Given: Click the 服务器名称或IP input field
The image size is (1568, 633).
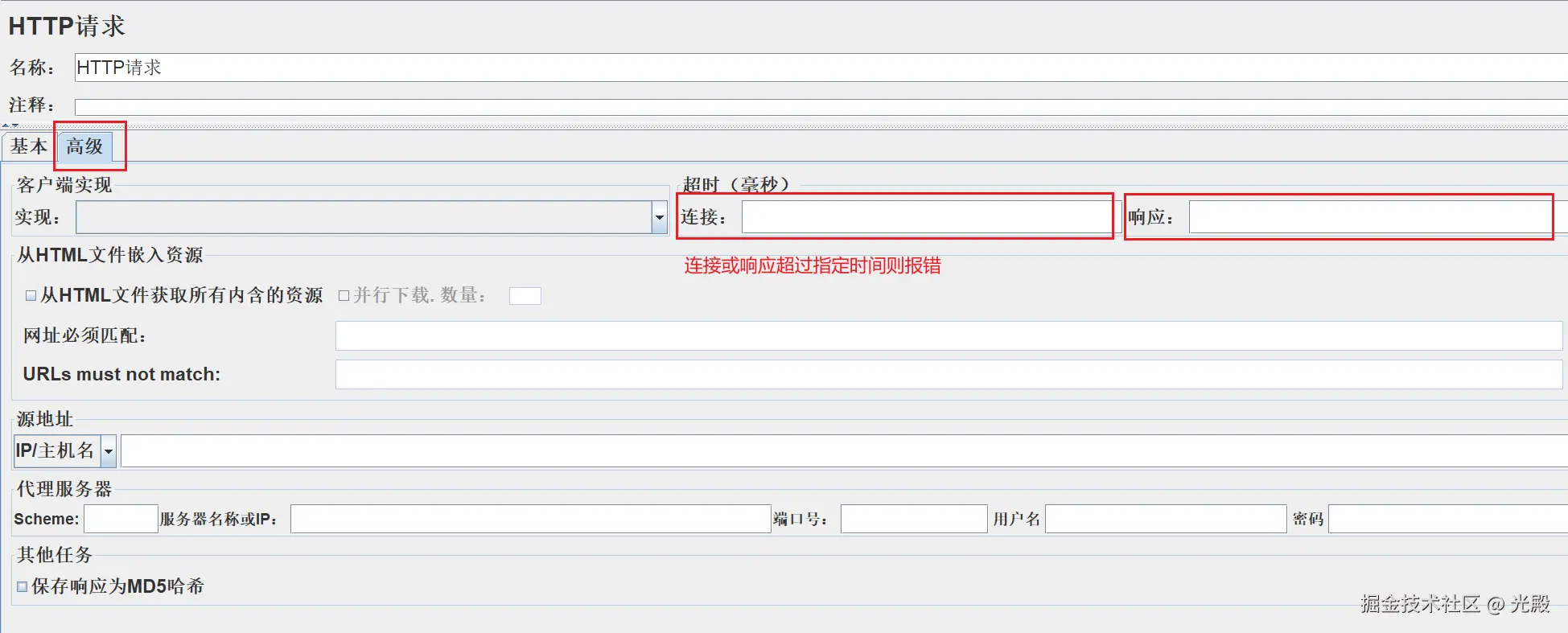Looking at the screenshot, I should point(531,519).
